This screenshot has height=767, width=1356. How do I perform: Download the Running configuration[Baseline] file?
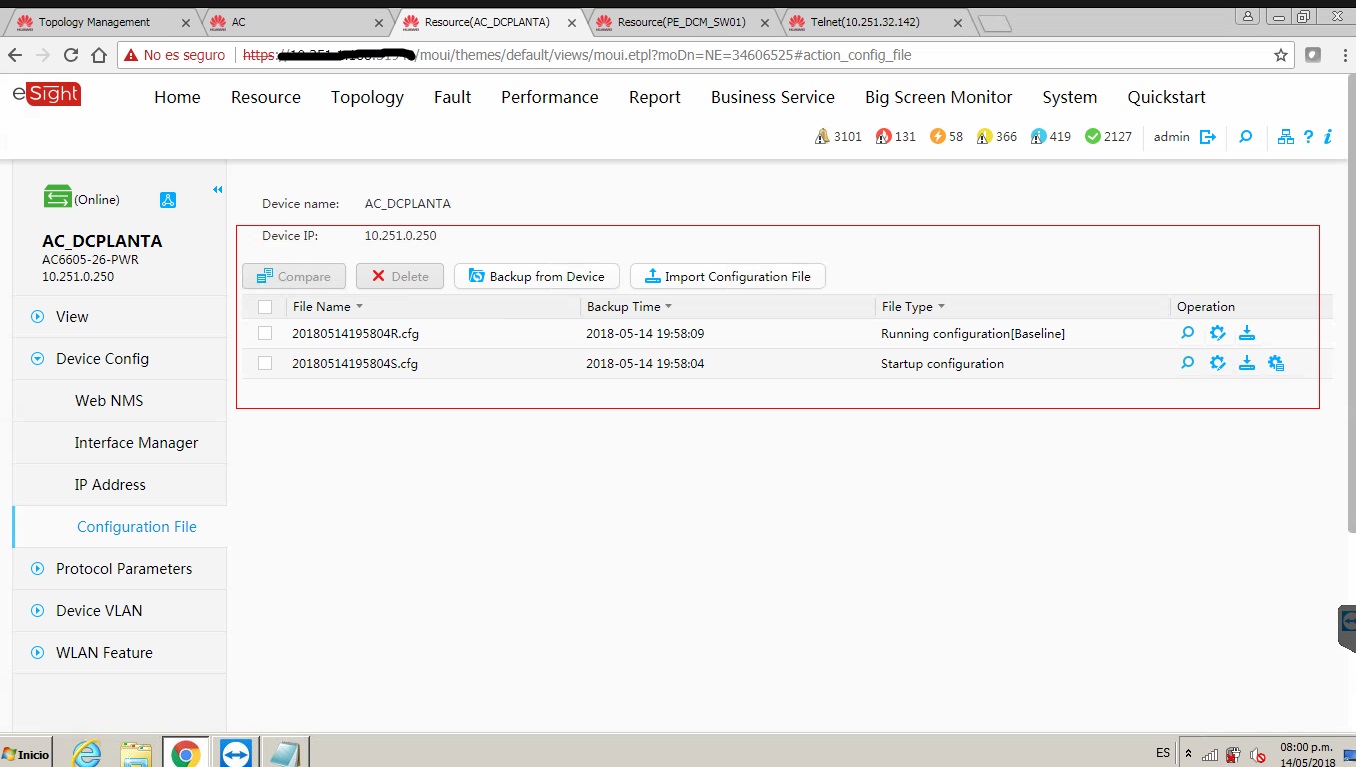click(x=1247, y=333)
